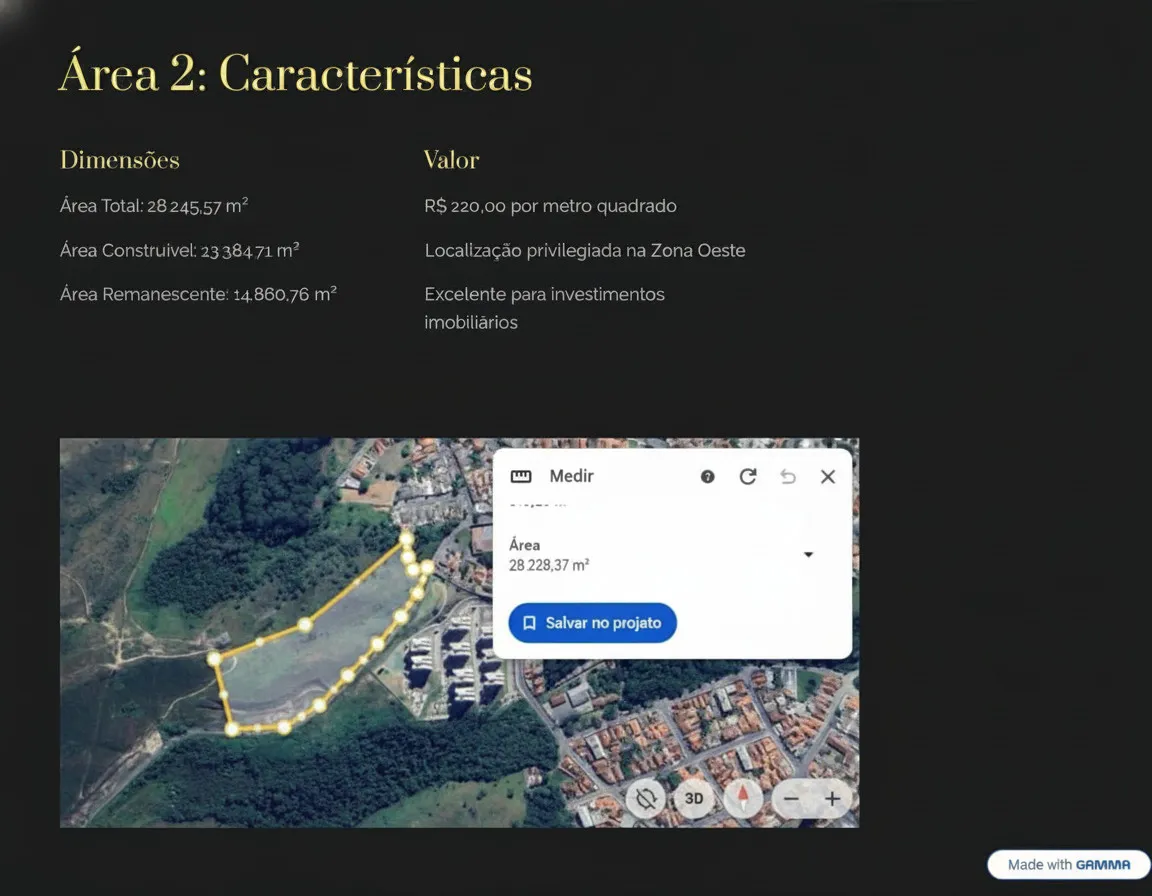Click the text Área Construível: 23 384,71 m²
Screen dimensions: 1152x896
click(179, 250)
